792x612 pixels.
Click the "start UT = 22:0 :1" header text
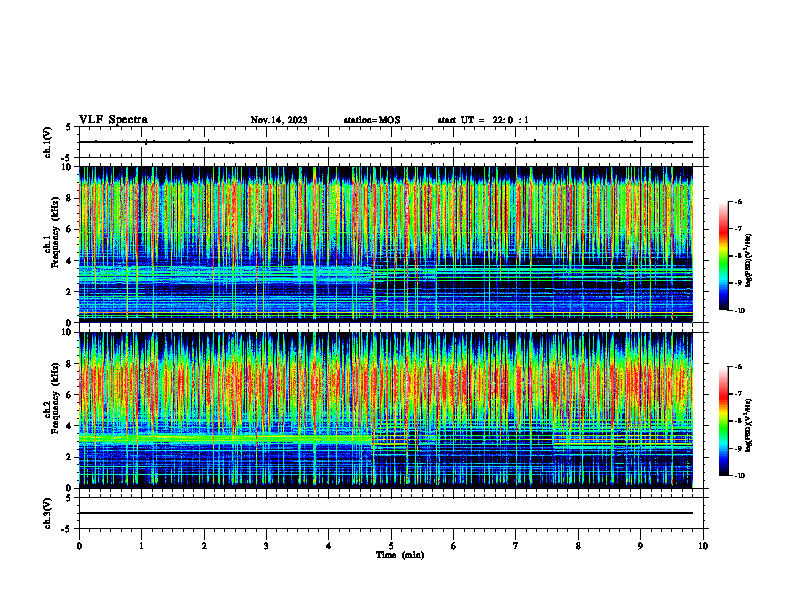point(483,120)
